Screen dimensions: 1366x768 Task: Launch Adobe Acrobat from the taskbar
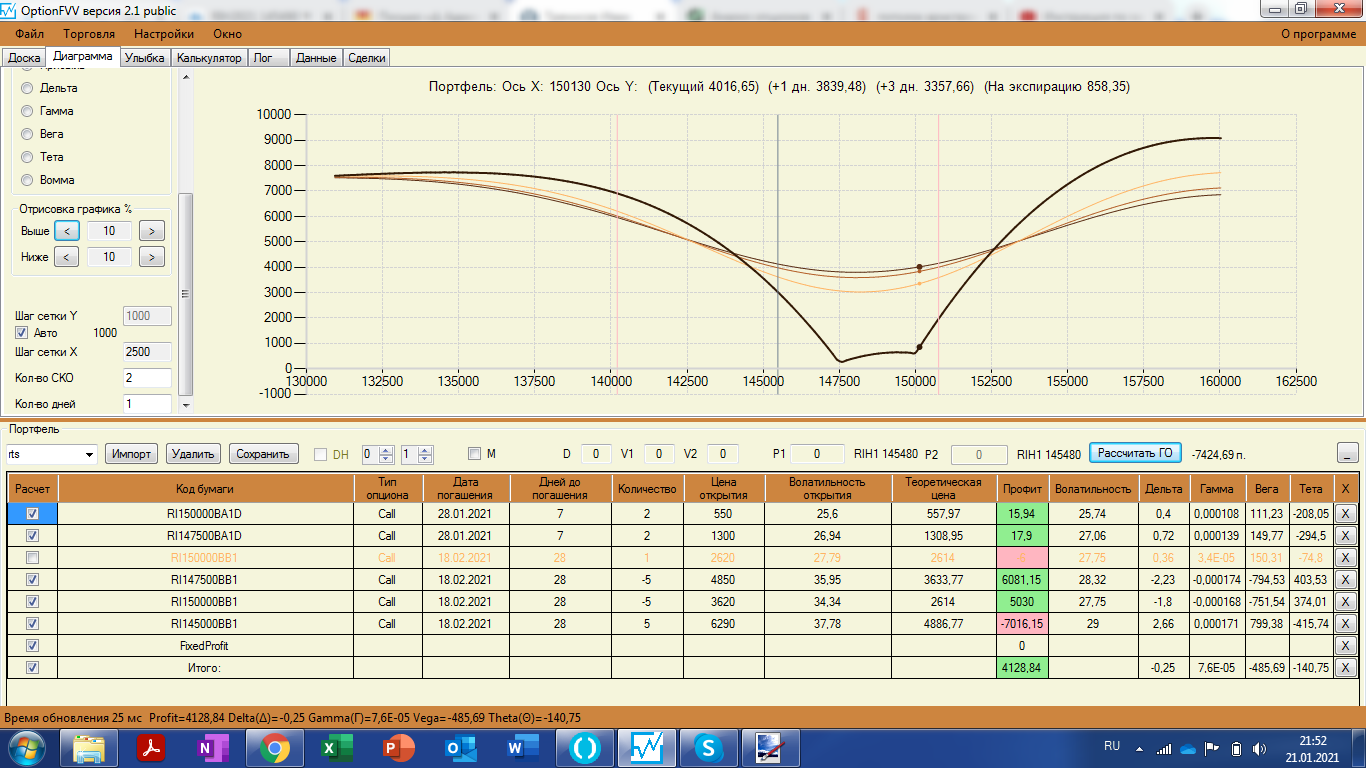(151, 748)
